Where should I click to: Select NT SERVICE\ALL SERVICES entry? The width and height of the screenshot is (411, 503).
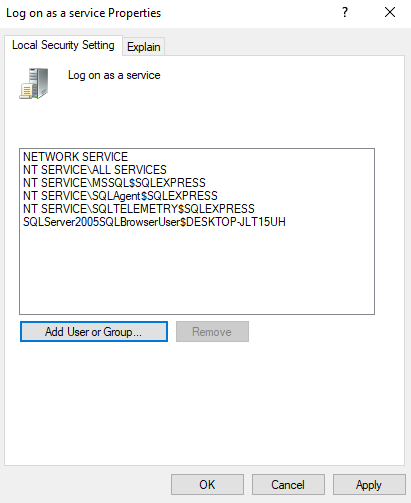click(x=95, y=170)
